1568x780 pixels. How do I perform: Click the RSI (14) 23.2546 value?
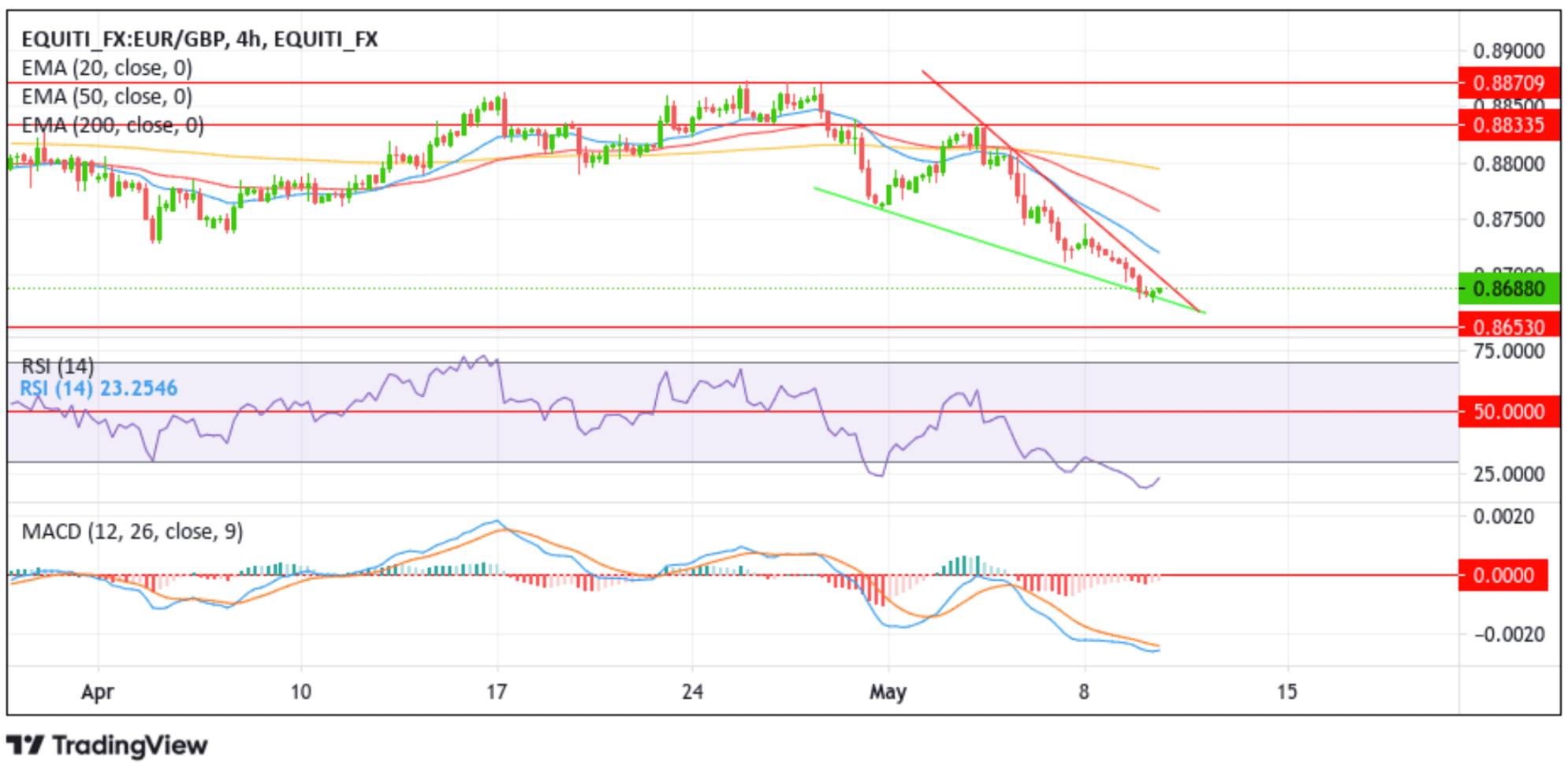pos(99,388)
